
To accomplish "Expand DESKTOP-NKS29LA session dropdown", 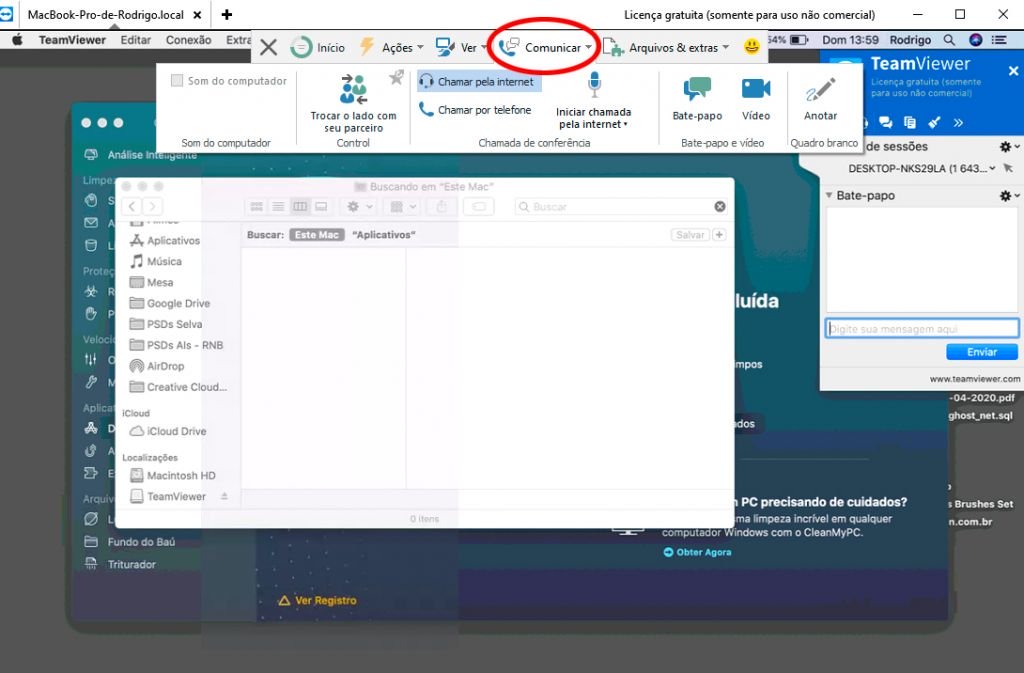I will pos(992,168).
